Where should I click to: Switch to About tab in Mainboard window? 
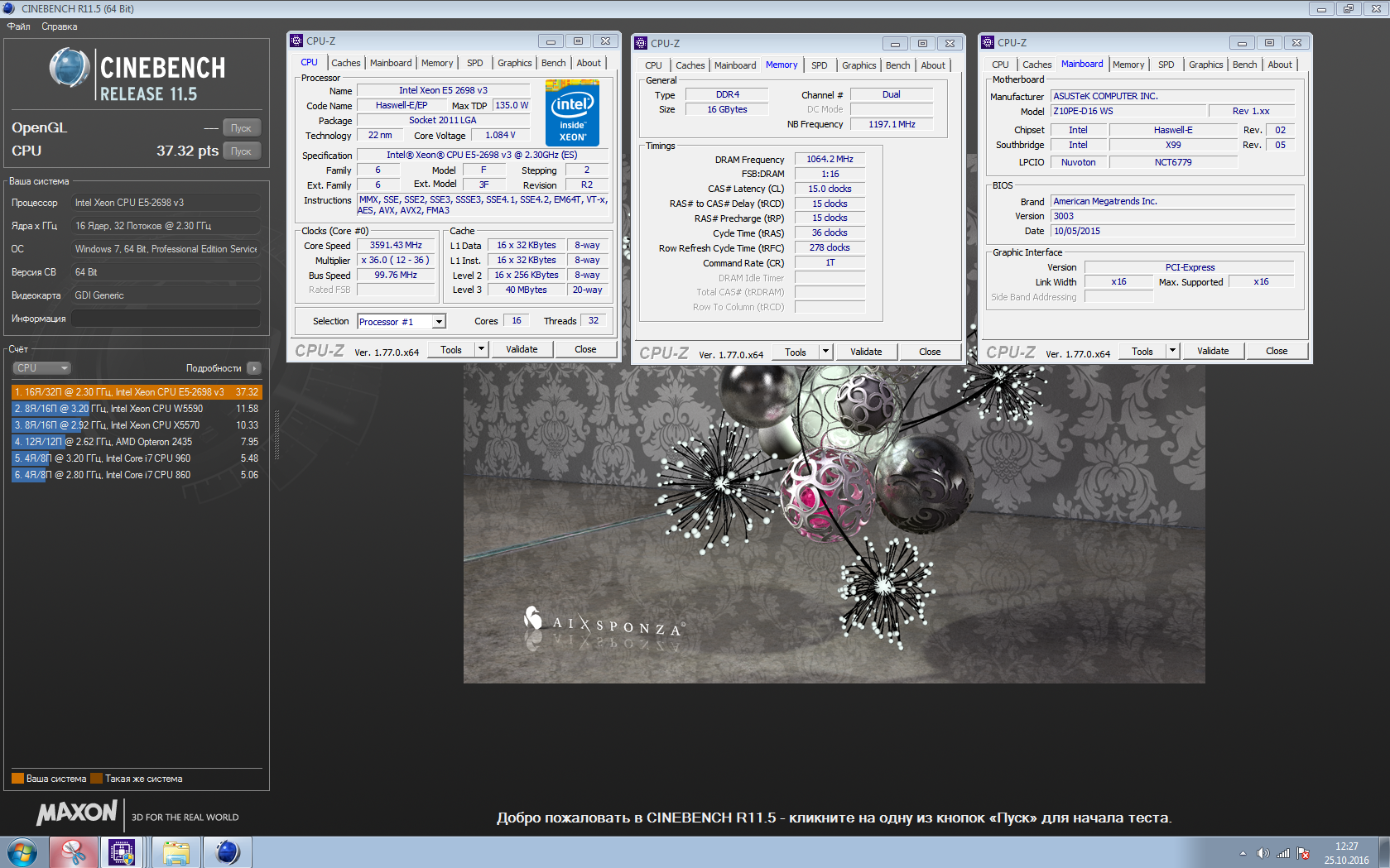tap(1280, 65)
